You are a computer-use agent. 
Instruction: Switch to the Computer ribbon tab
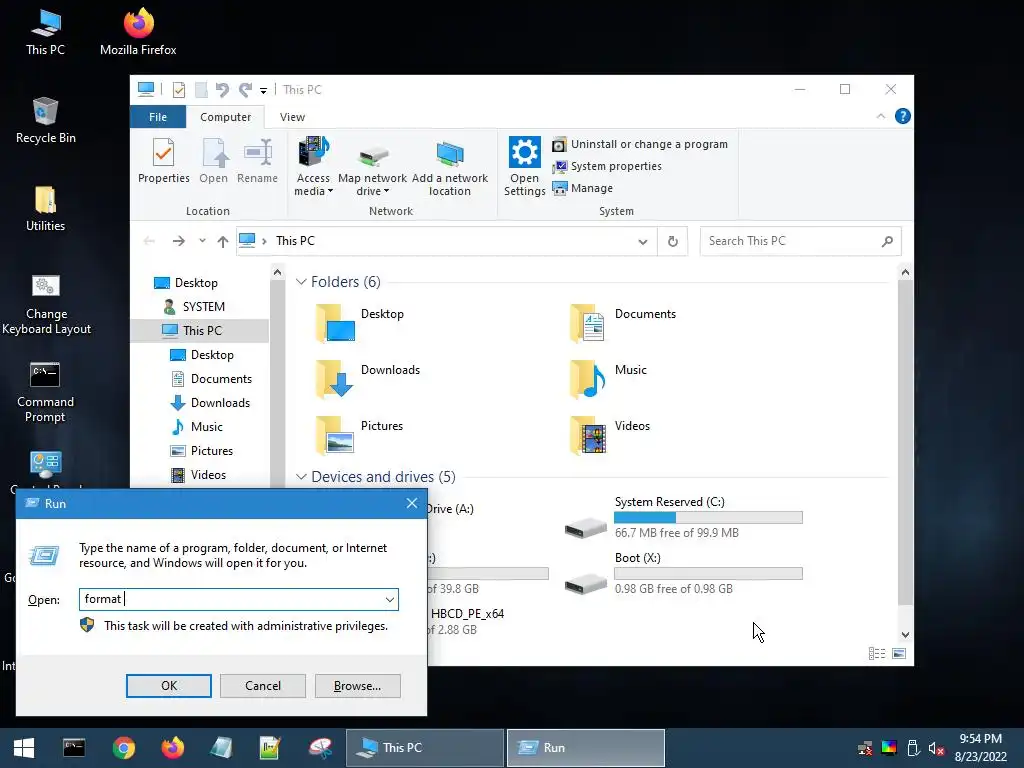point(225,117)
